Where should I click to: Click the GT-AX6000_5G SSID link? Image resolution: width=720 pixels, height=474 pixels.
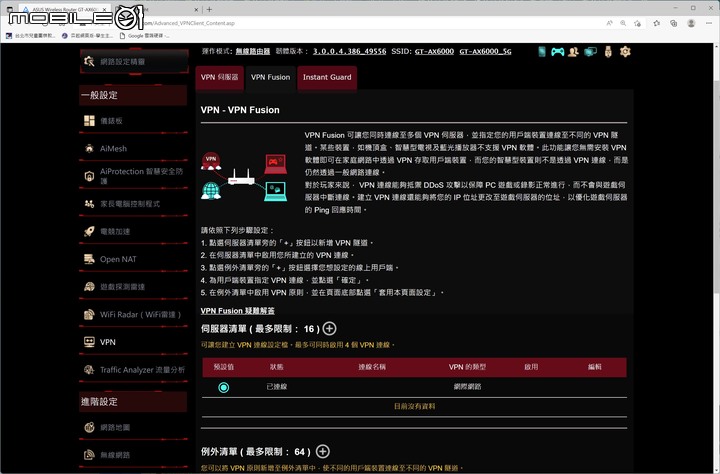pyautogui.click(x=485, y=51)
